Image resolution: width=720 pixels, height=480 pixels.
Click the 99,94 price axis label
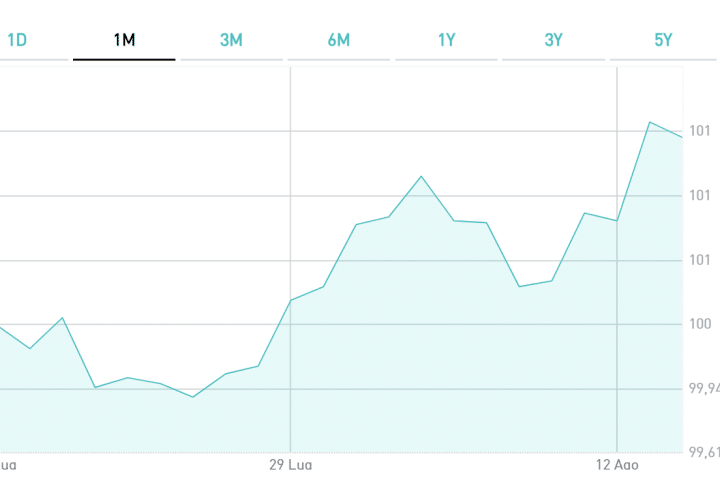(704, 389)
